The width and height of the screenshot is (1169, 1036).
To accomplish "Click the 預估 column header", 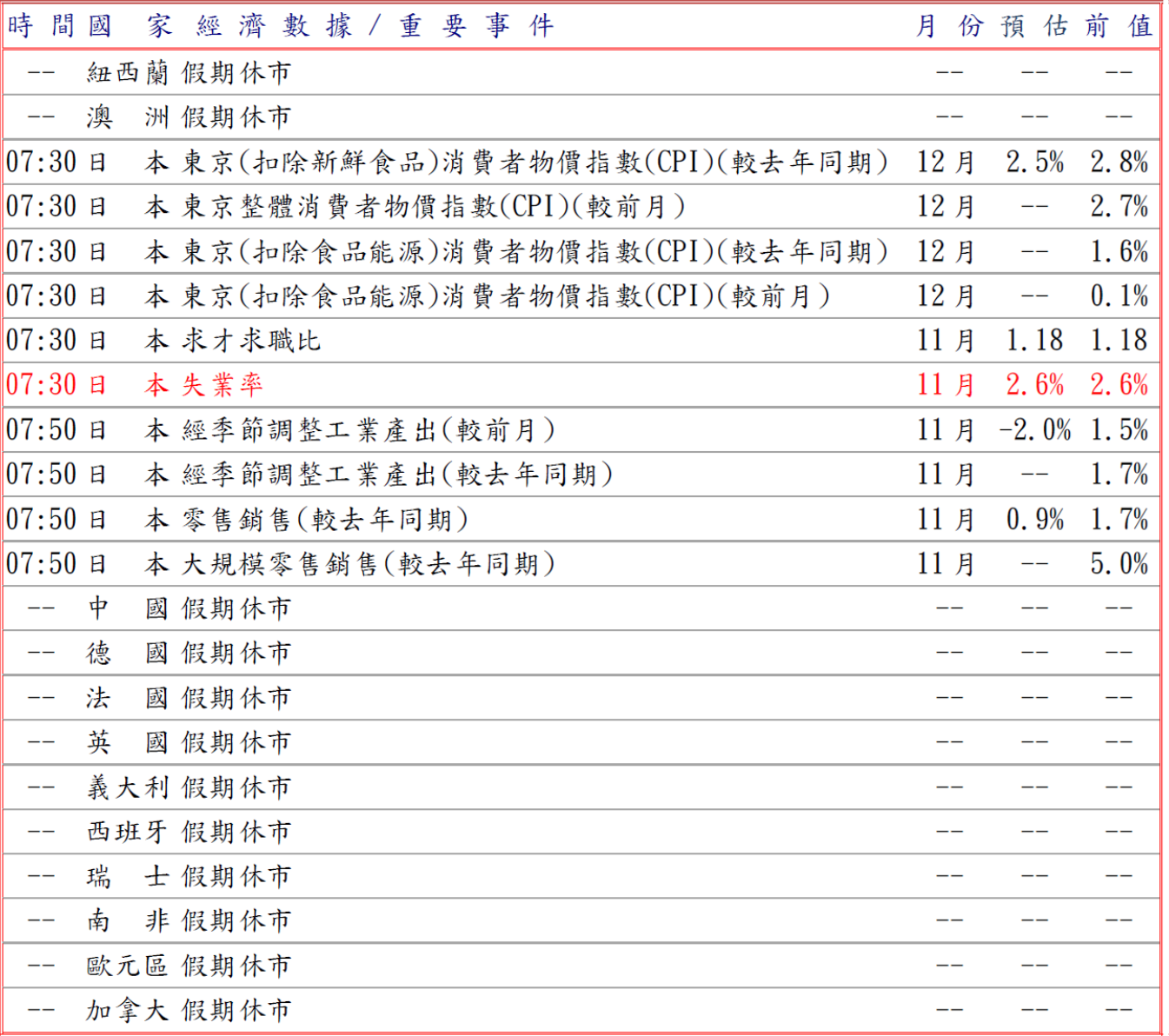I will pos(1034,26).
